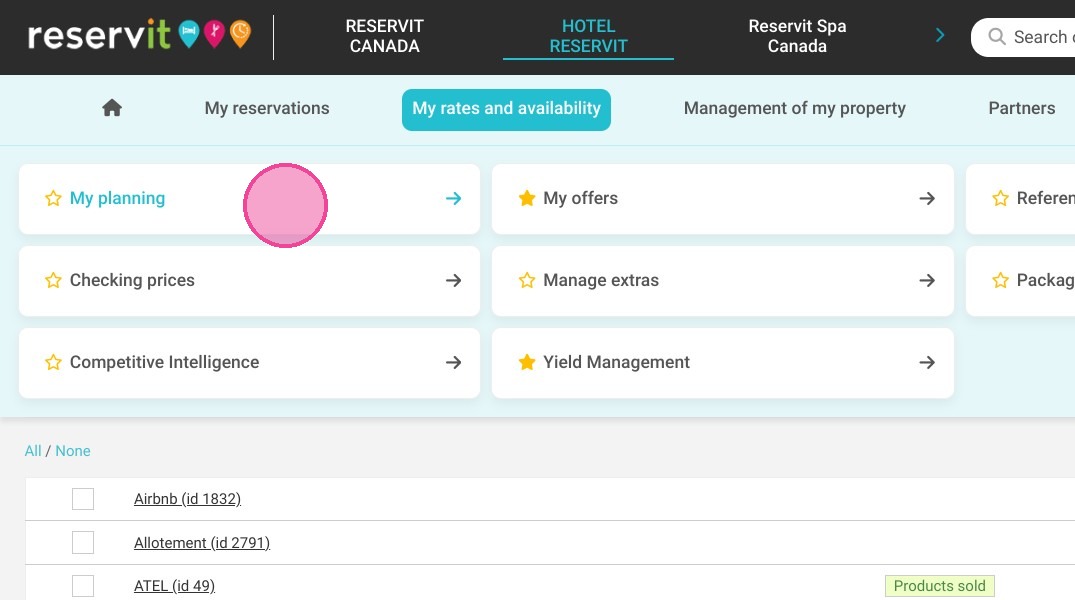The width and height of the screenshot is (1075, 600).
Task: Click the Competitive Intelligence arrow
Action: coord(453,362)
